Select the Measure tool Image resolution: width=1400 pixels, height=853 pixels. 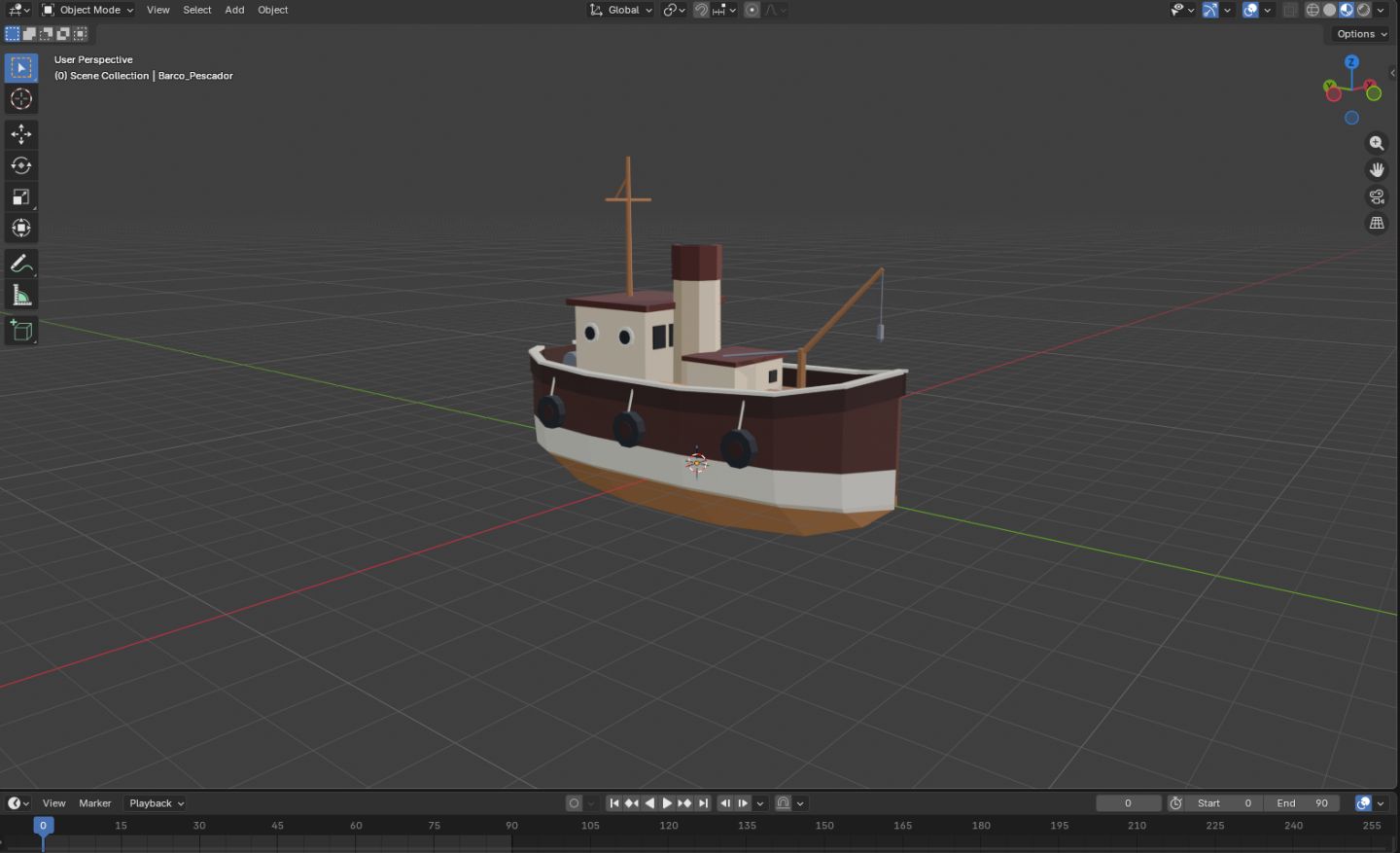point(21,296)
